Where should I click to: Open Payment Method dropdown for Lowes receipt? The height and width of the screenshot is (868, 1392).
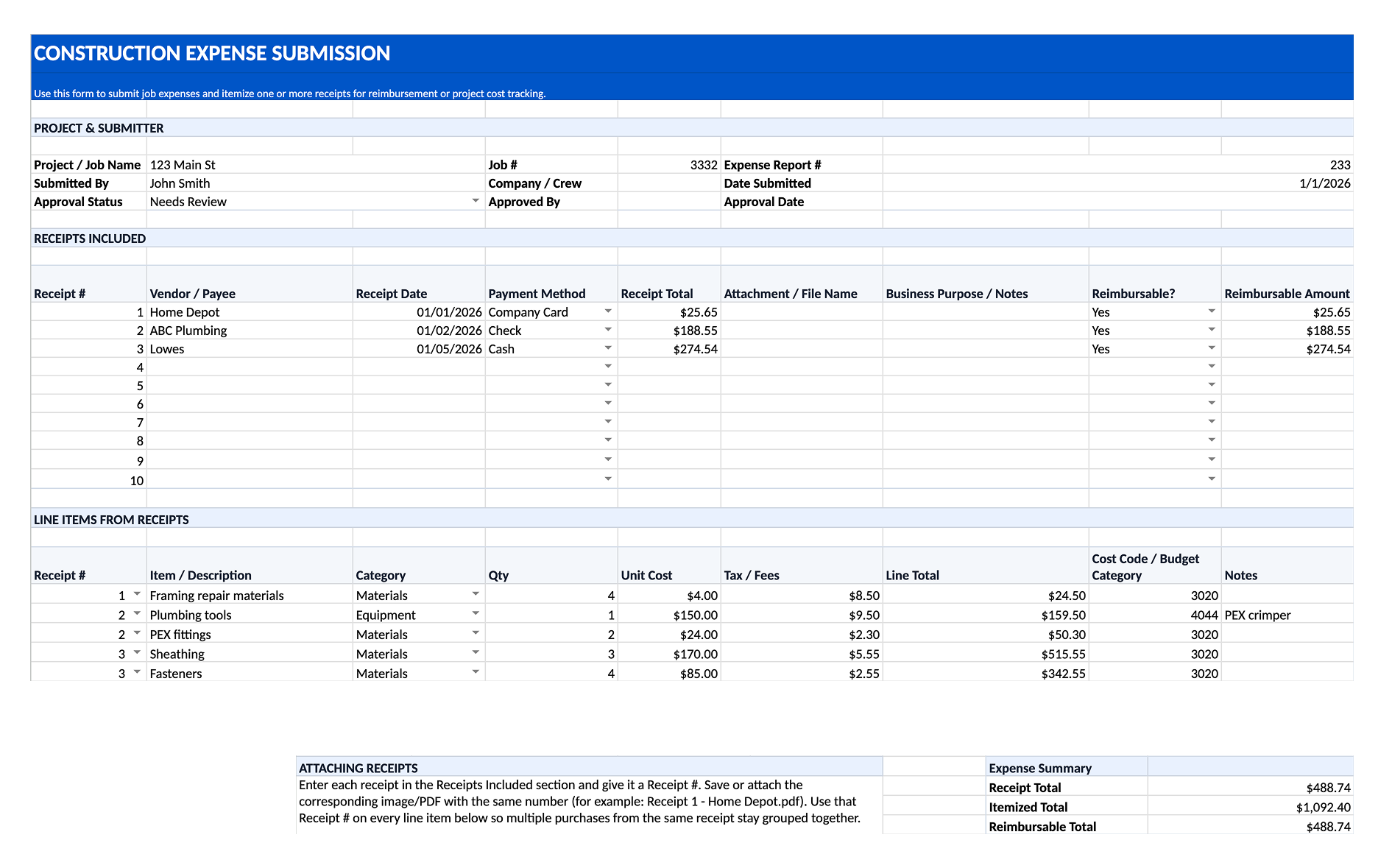click(608, 348)
